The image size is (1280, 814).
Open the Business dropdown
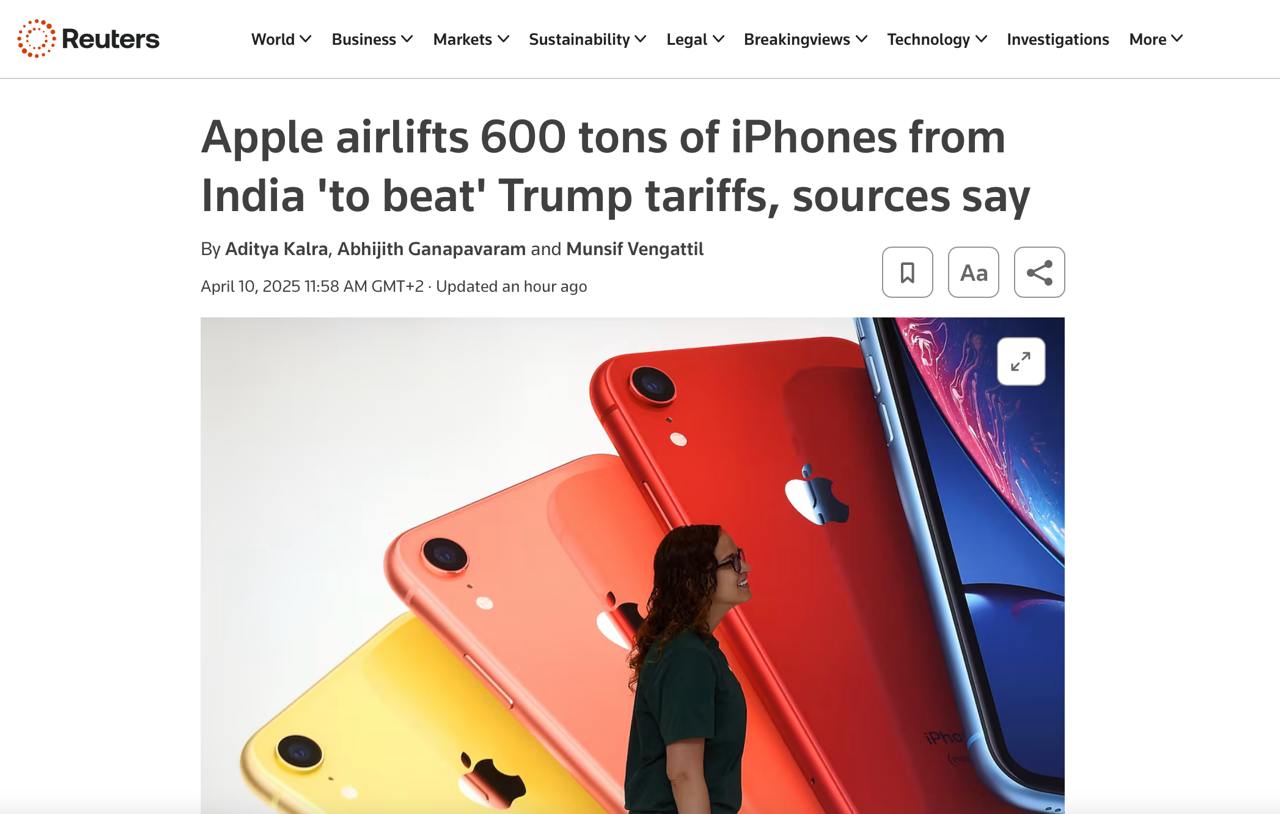coord(372,39)
